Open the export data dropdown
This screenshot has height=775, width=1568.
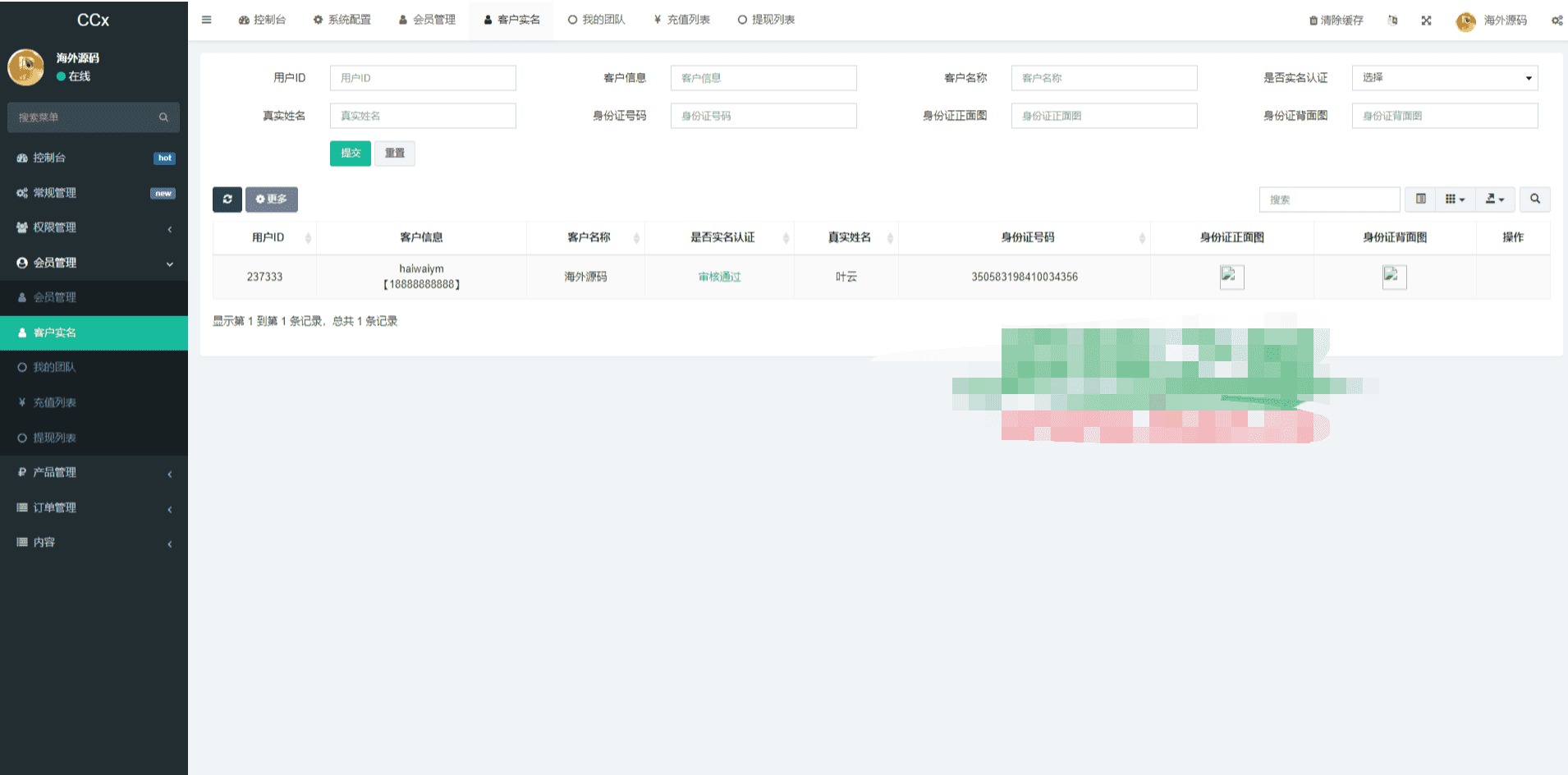click(1494, 199)
